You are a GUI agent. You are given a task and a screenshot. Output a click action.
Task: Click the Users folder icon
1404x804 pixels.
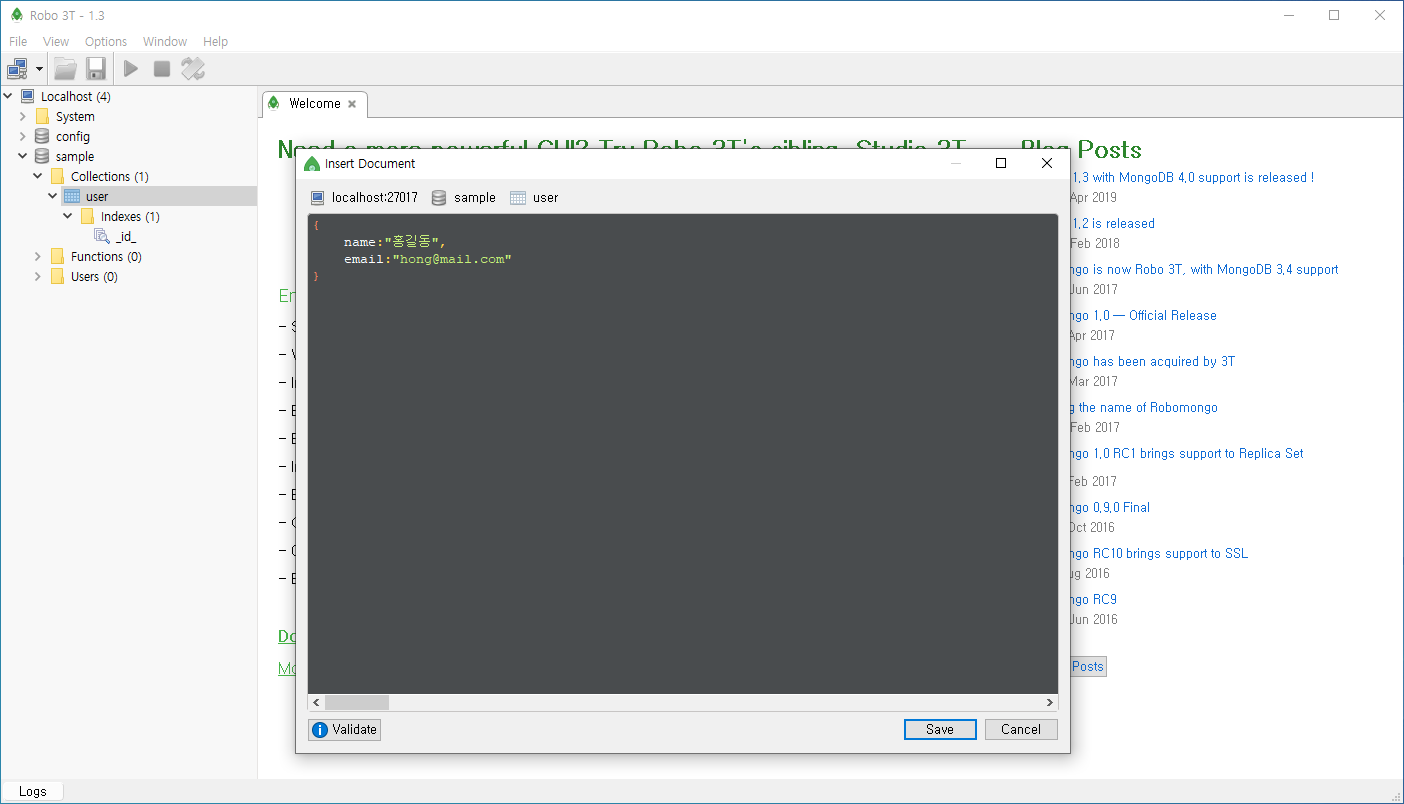pyautogui.click(x=57, y=276)
